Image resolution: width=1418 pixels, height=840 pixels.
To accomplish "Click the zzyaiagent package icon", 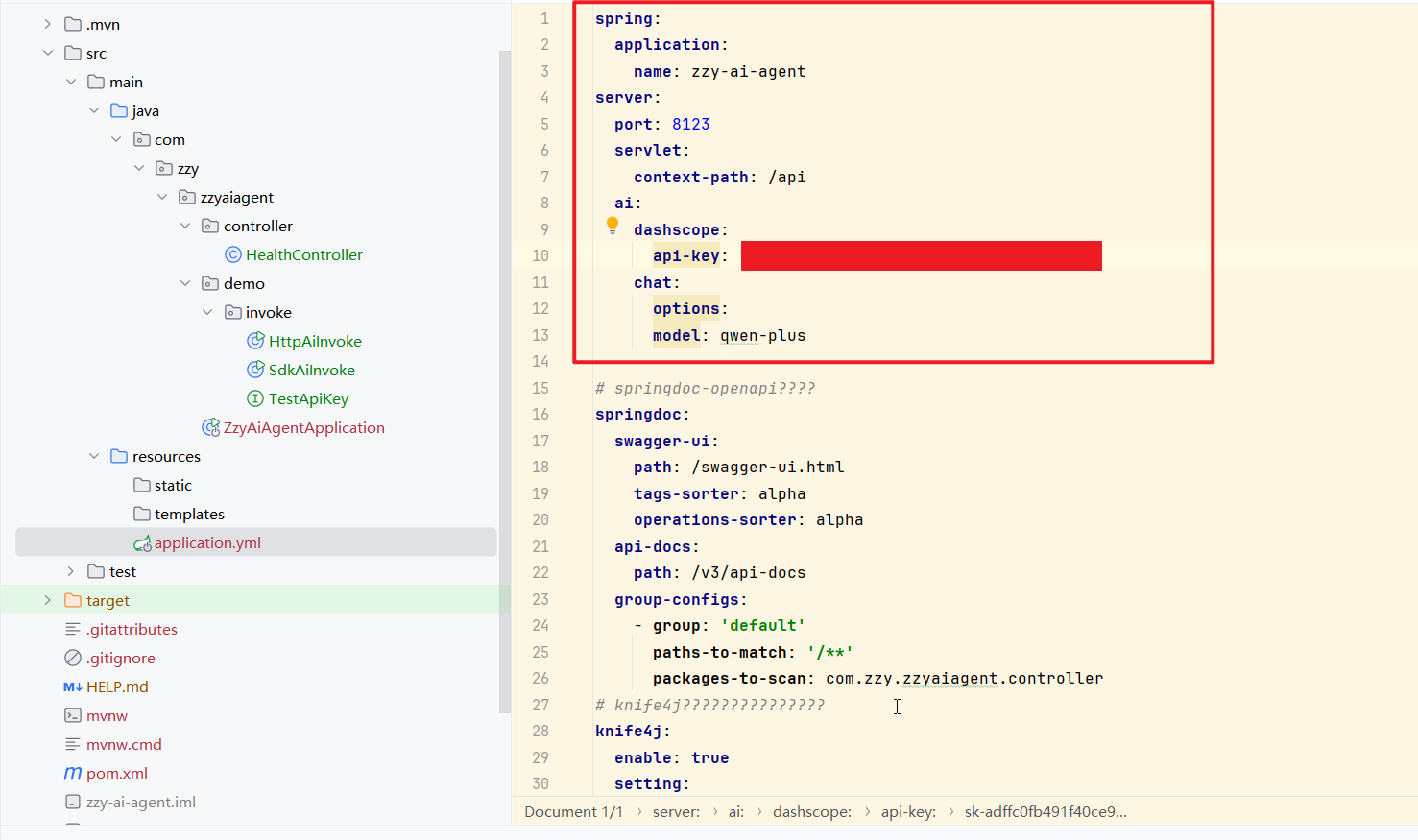I will point(187,197).
